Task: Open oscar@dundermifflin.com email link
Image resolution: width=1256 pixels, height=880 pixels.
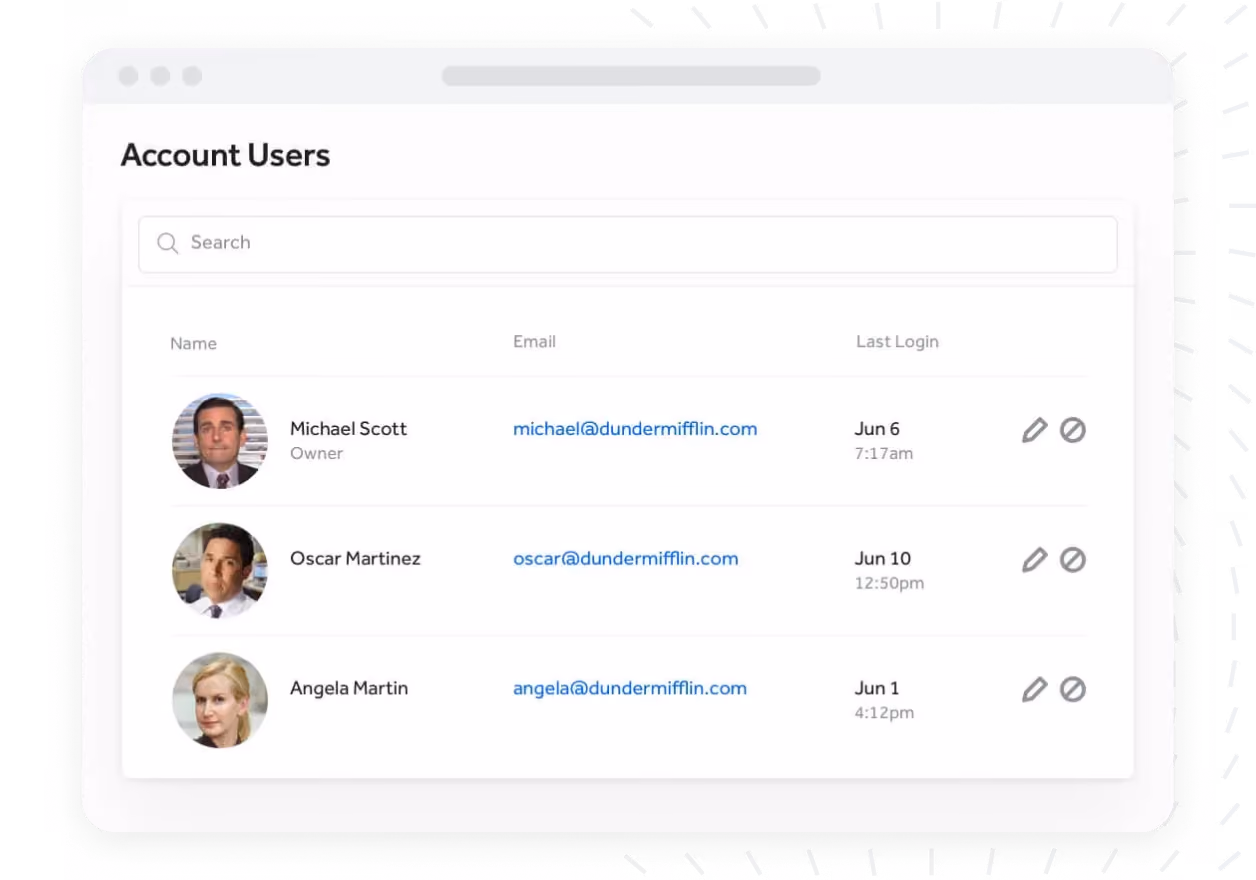Action: 626,559
